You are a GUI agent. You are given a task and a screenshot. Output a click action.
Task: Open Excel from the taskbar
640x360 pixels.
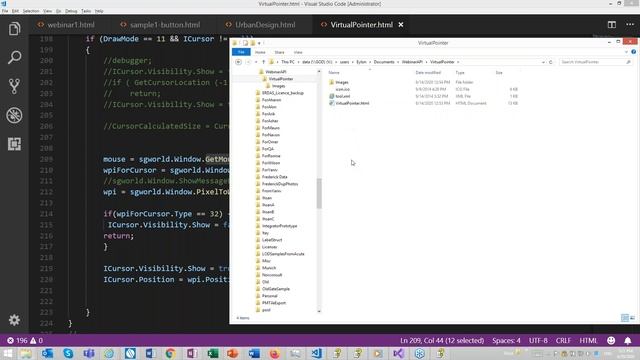[x=213, y=353]
